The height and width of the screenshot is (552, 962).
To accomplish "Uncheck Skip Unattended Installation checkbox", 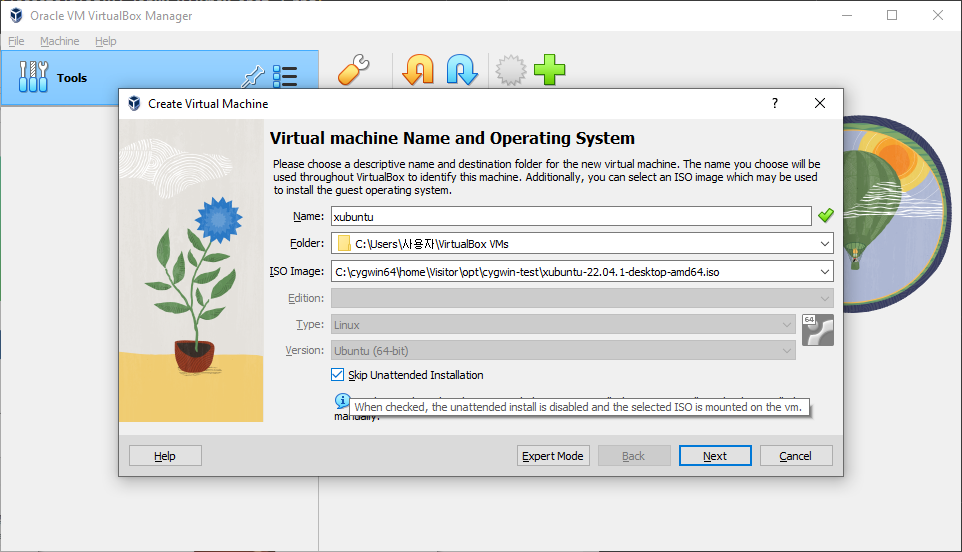I will pos(337,374).
